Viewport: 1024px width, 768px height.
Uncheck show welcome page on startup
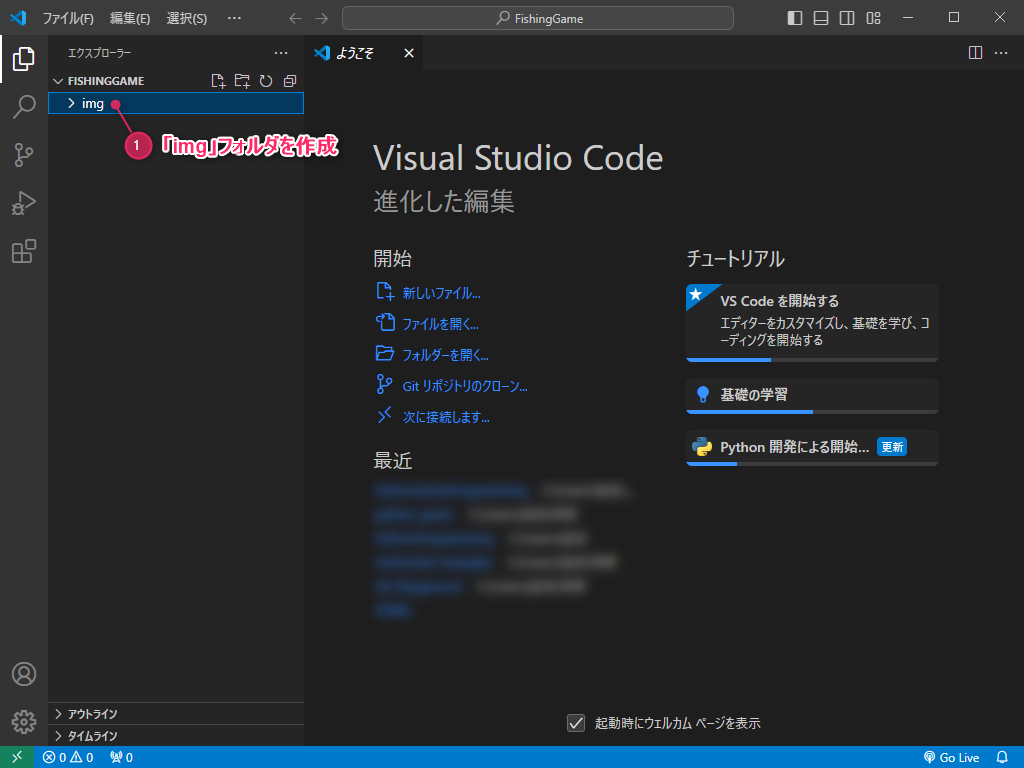pos(575,723)
